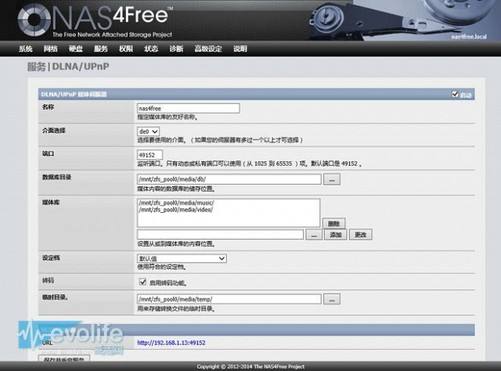Toggle the DLNA/UPnP enable checkbox
501x371 pixels.
pyautogui.click(x=455, y=94)
